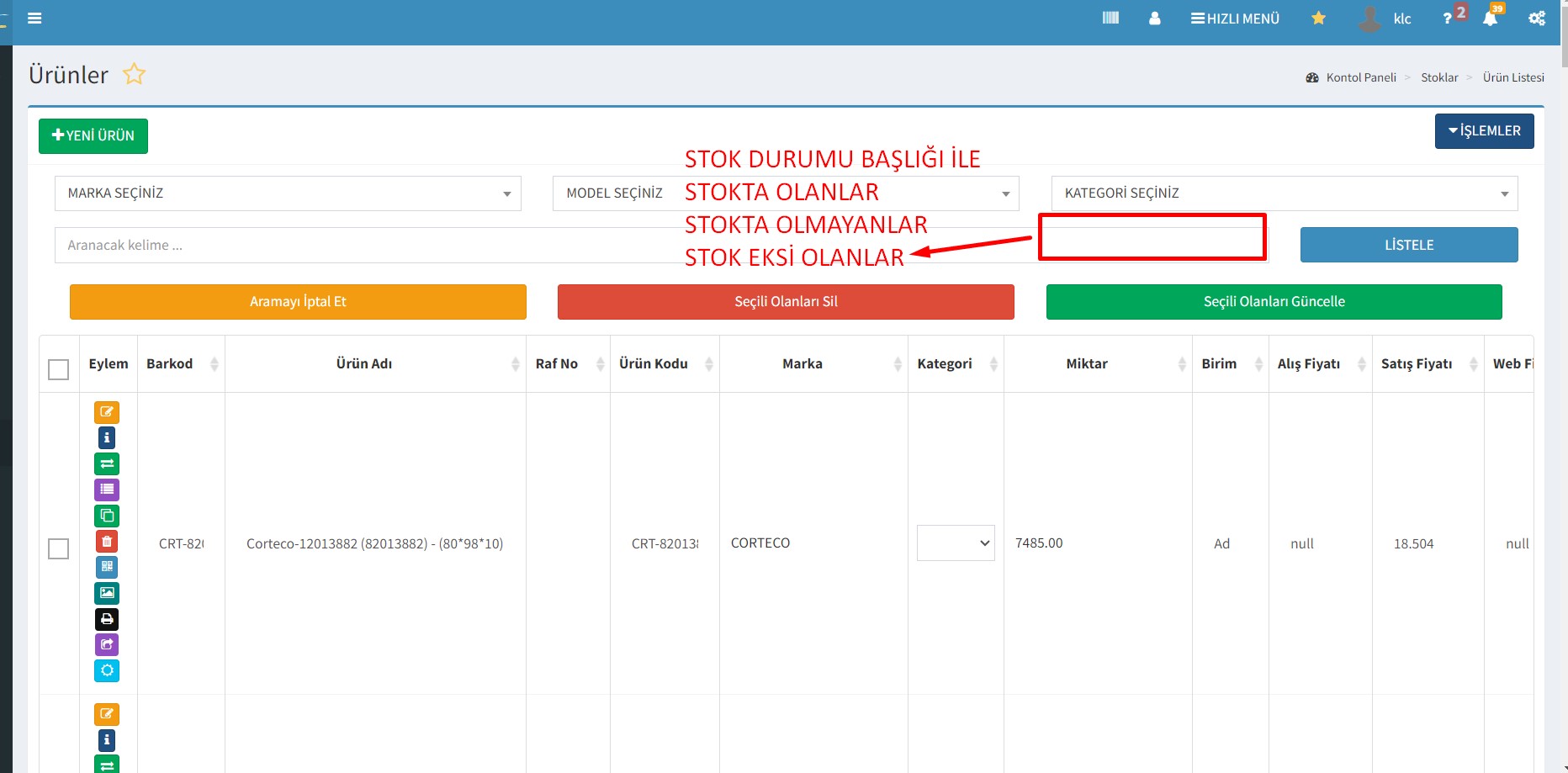This screenshot has height=773, width=1568.
Task: Click the red trash icon in the Corteco row
Action: (107, 542)
